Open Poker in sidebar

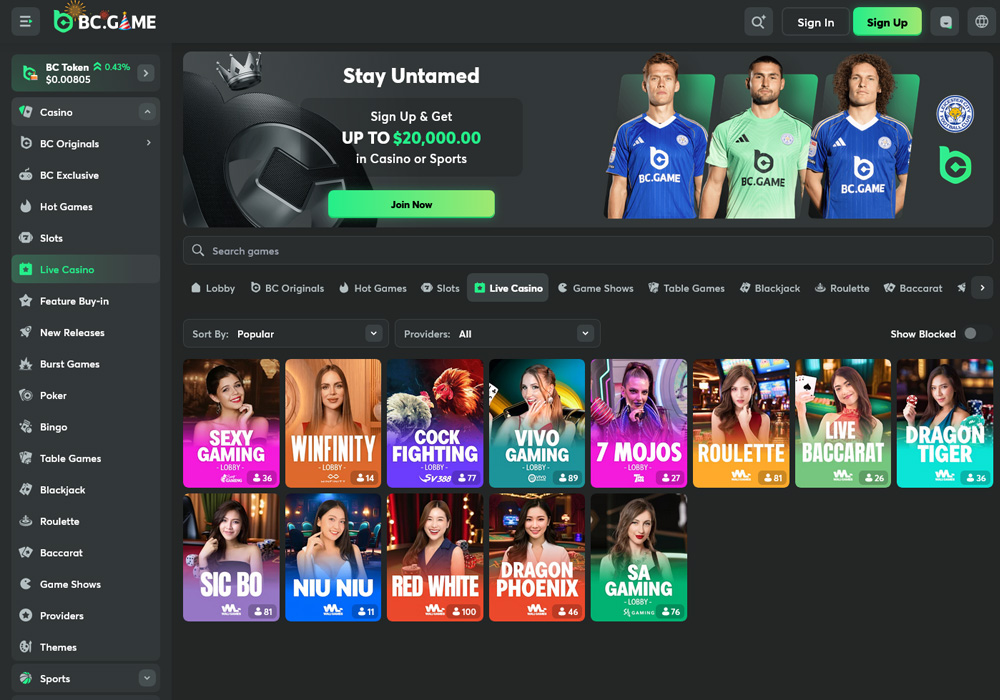85,395
